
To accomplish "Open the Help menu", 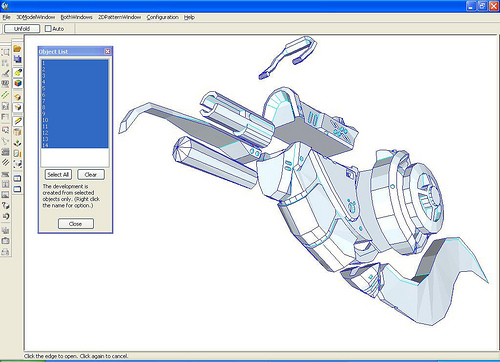I will point(189,17).
